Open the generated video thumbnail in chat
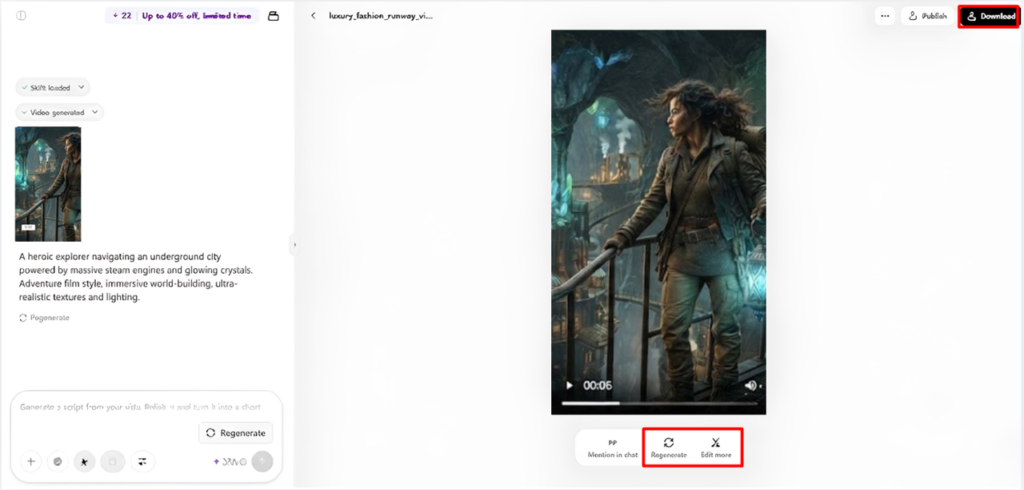The height and width of the screenshot is (490, 1024). pyautogui.click(x=48, y=184)
